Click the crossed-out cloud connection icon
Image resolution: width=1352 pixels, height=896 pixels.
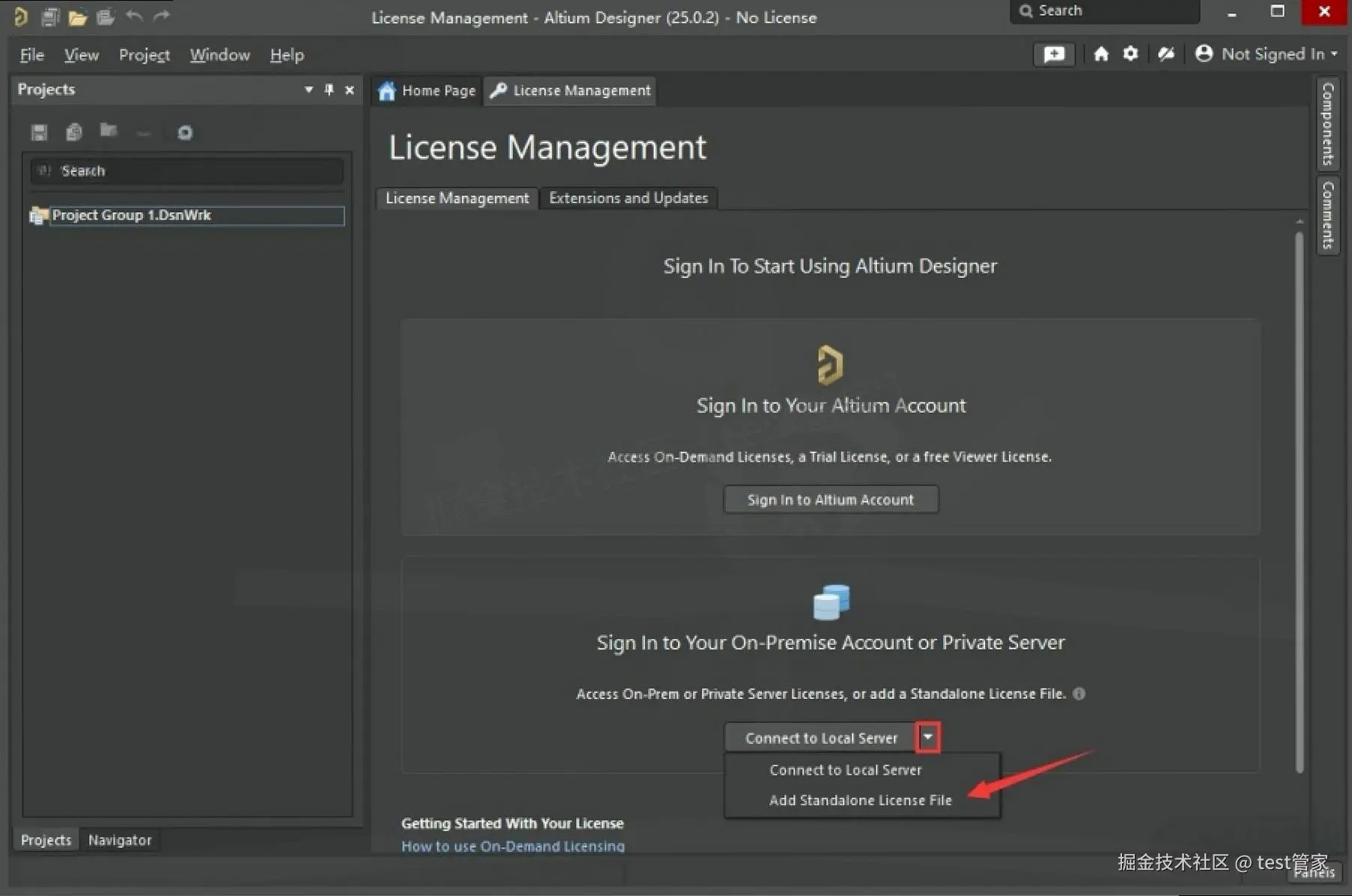click(1165, 54)
